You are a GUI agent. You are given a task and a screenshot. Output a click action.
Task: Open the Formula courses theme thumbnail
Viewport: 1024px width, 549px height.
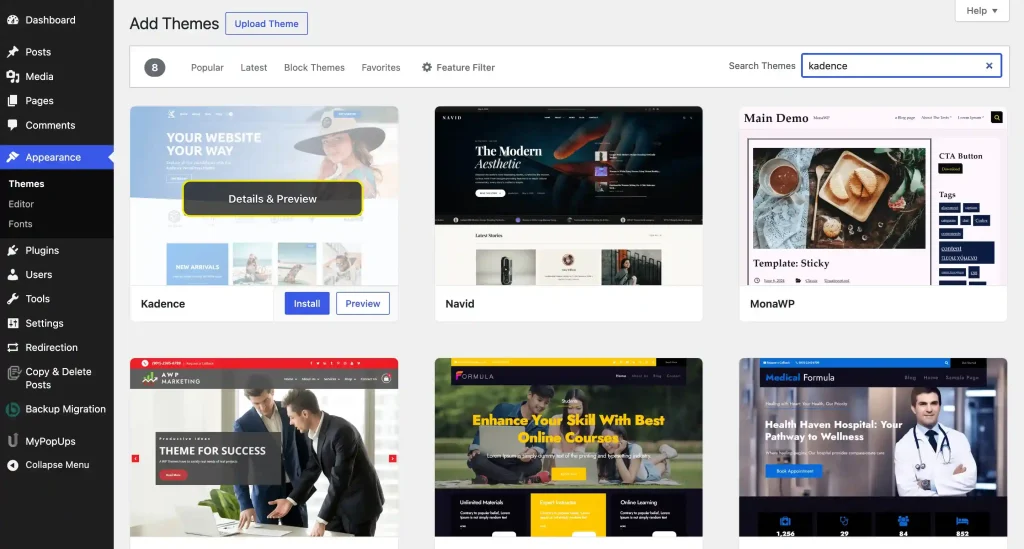[569, 447]
